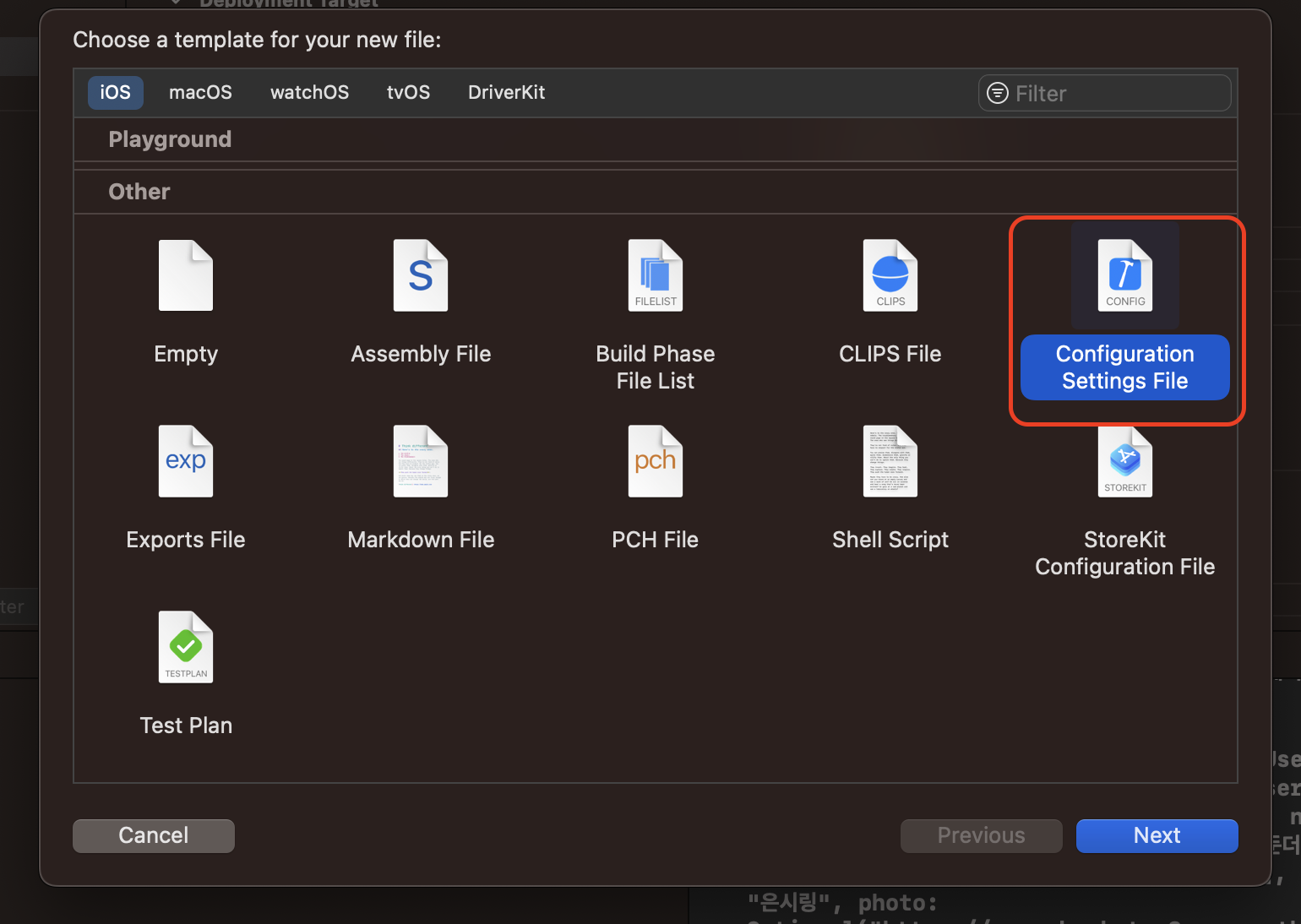1301x924 pixels.
Task: Select the PCH File template
Action: point(655,490)
